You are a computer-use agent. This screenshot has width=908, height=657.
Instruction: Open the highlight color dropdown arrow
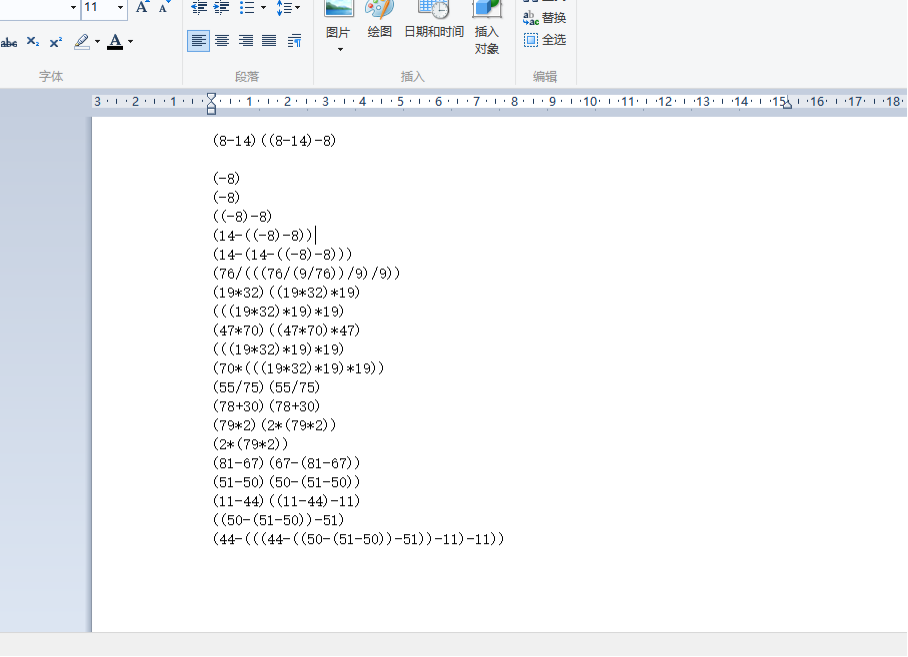pos(98,42)
